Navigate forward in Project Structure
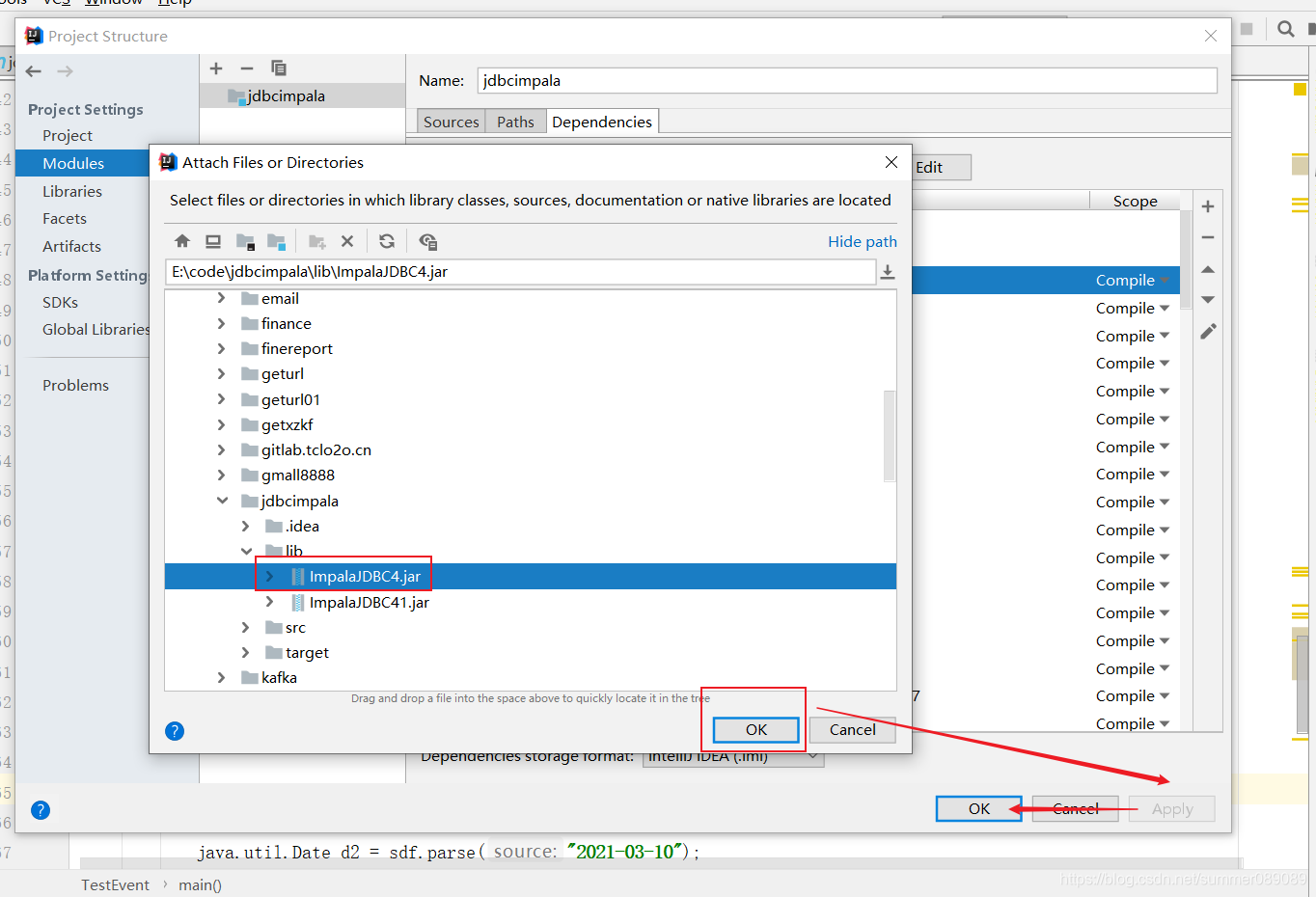 [x=65, y=71]
